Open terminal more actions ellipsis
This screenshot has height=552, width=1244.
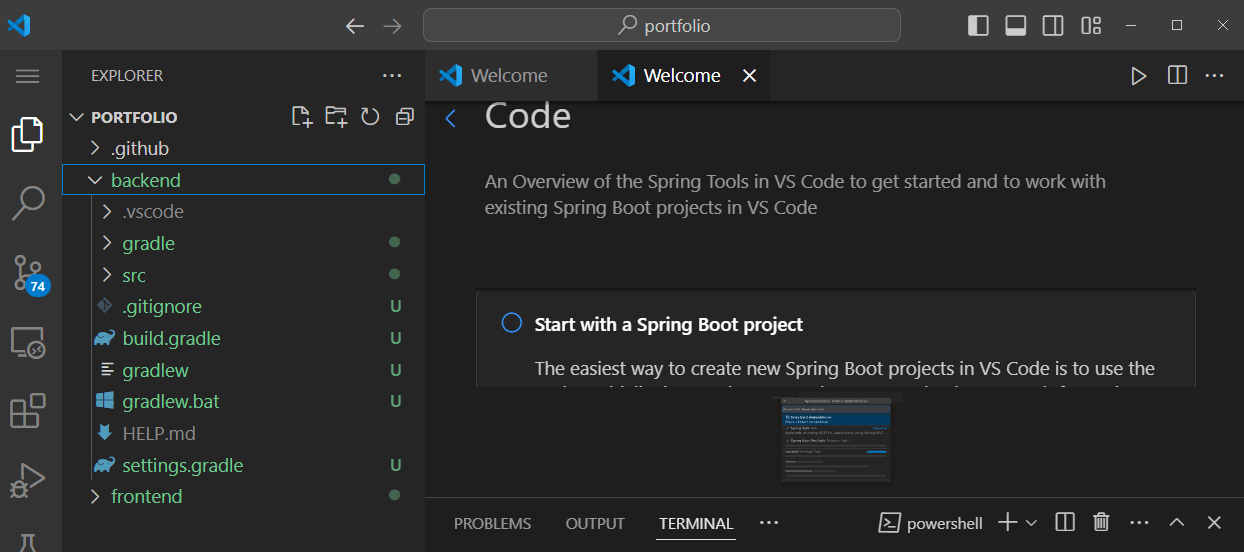coord(1139,522)
